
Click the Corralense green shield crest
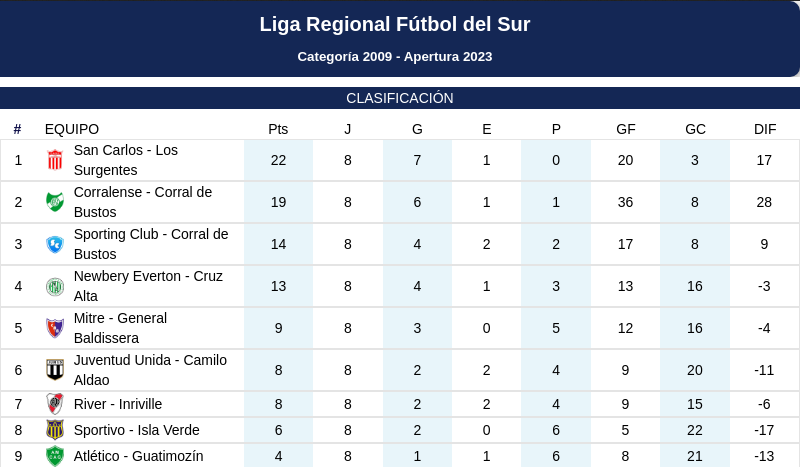(55, 202)
